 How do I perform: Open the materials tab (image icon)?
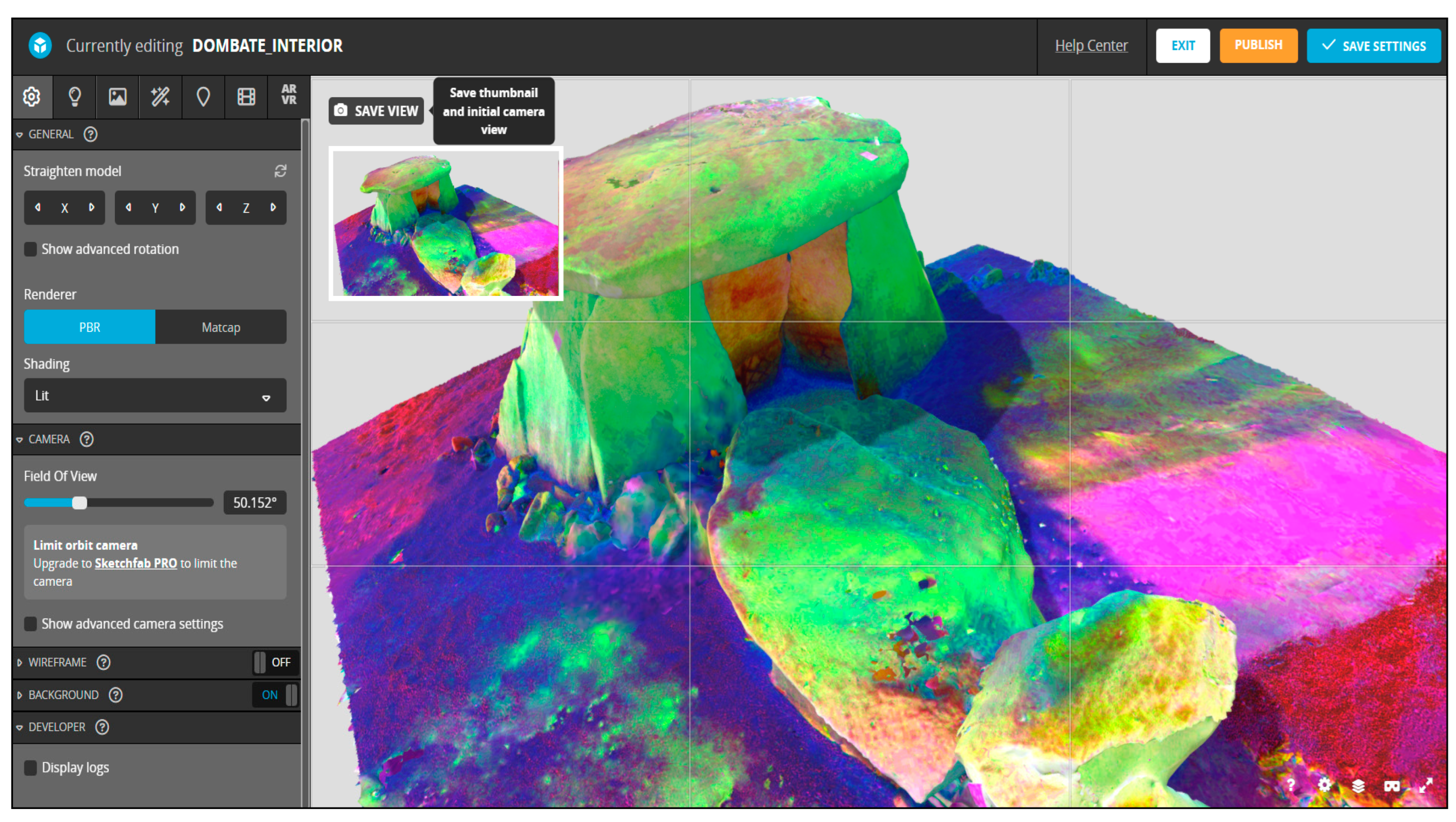(117, 97)
